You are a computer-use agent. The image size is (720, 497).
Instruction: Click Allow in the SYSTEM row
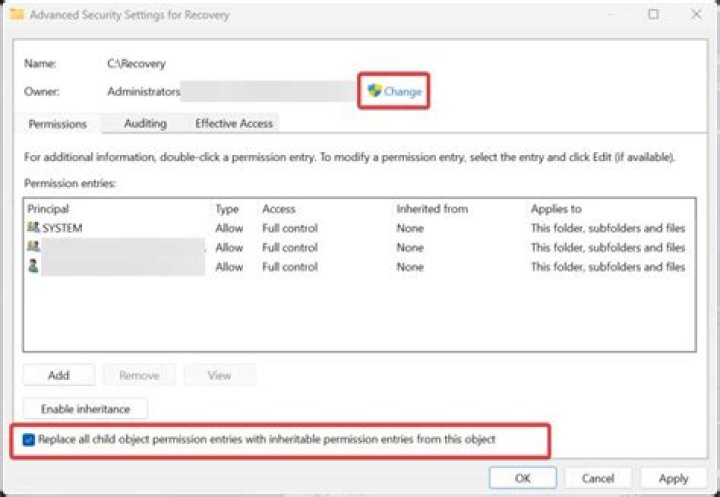click(229, 228)
